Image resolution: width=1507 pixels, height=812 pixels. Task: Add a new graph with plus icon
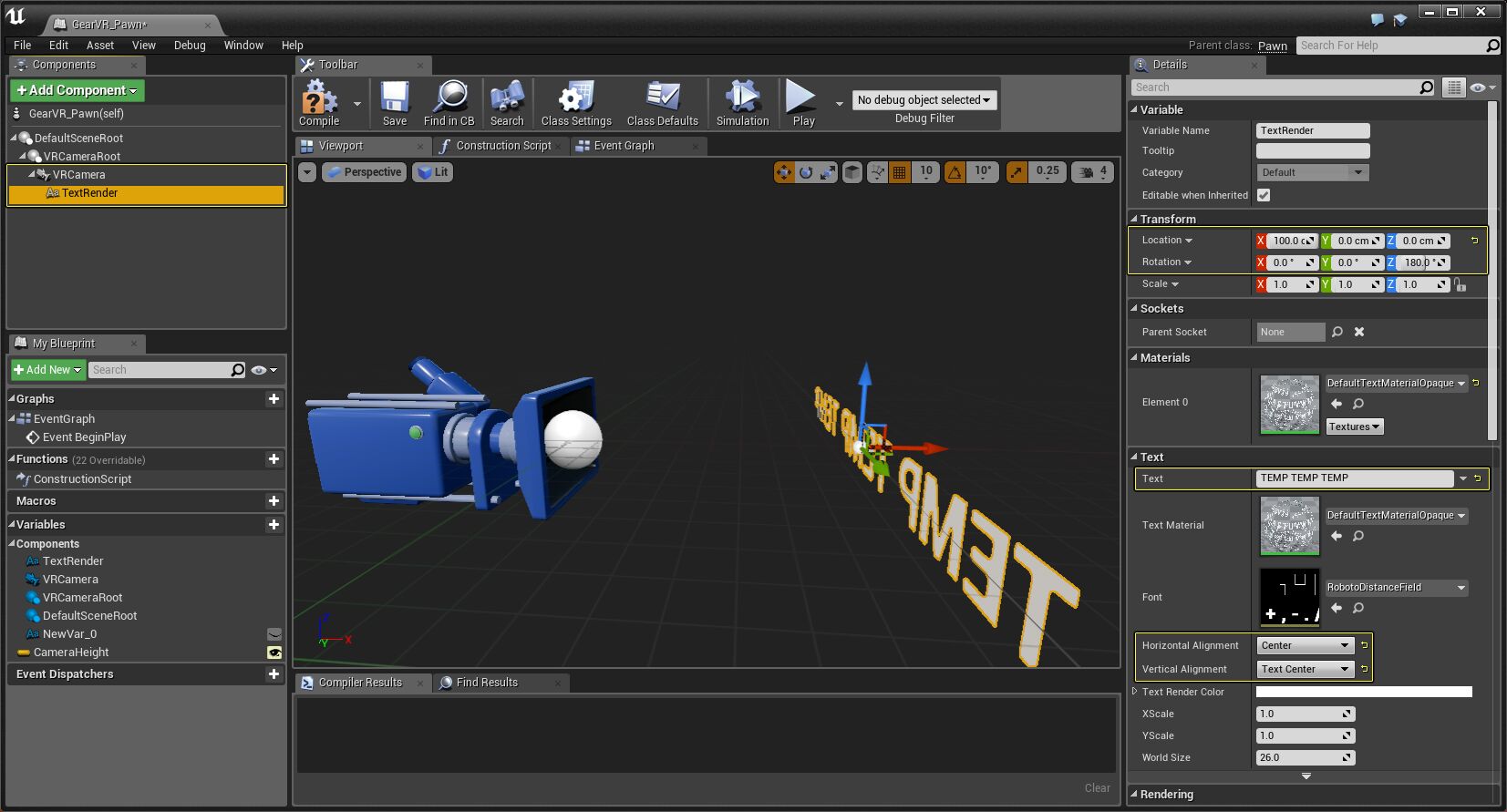(x=274, y=399)
